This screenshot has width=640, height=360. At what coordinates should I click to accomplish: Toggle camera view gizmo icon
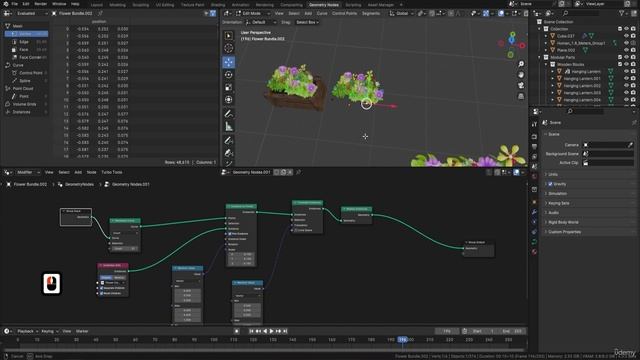pyautogui.click(x=521, y=85)
